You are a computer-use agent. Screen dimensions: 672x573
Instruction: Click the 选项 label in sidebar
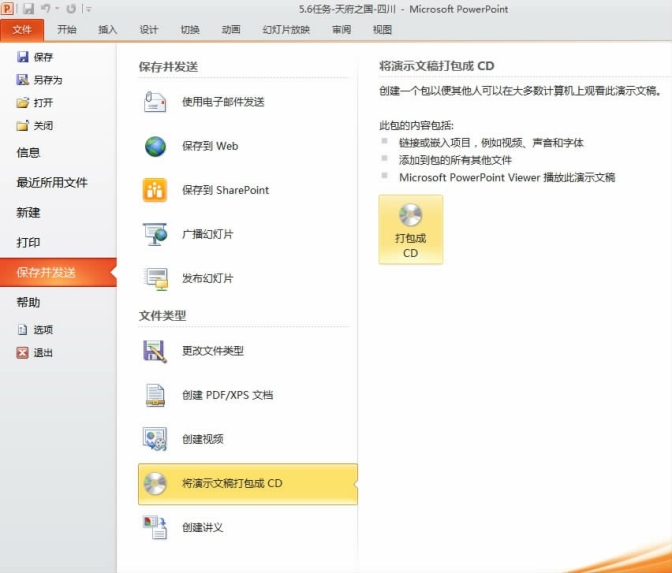click(43, 330)
